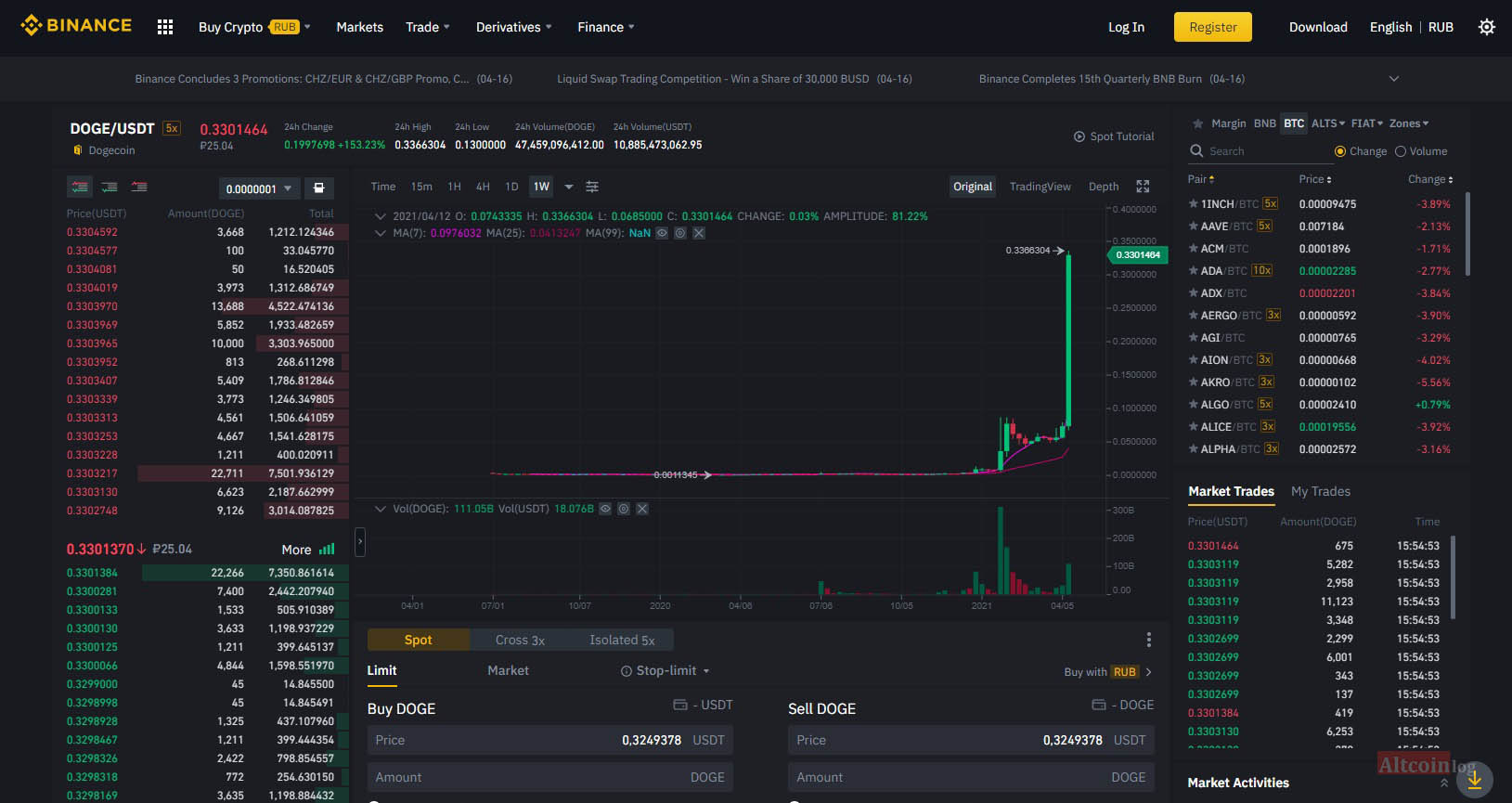The image size is (1512, 803).
Task: Expand the side panel arrow handle
Action: click(x=360, y=541)
